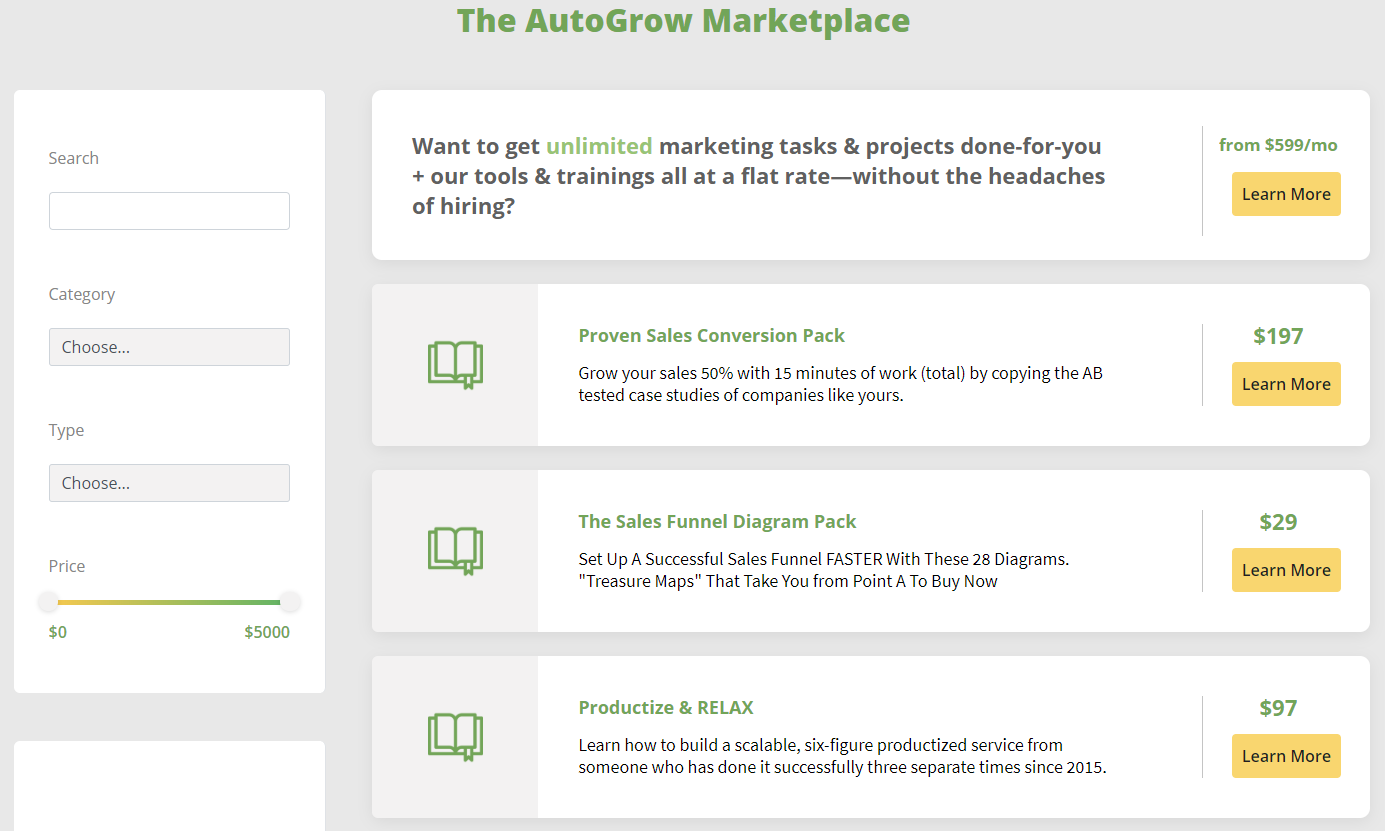
Task: Click the from $599/mo price text
Action: (1278, 145)
